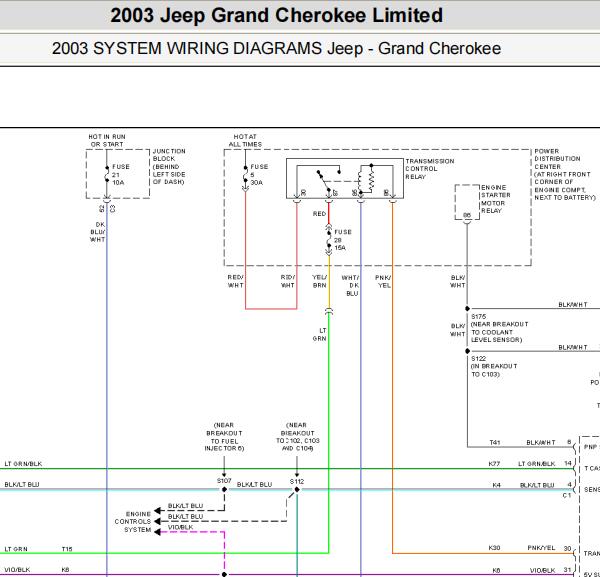Click the 'K30' circuit code

coord(494,548)
